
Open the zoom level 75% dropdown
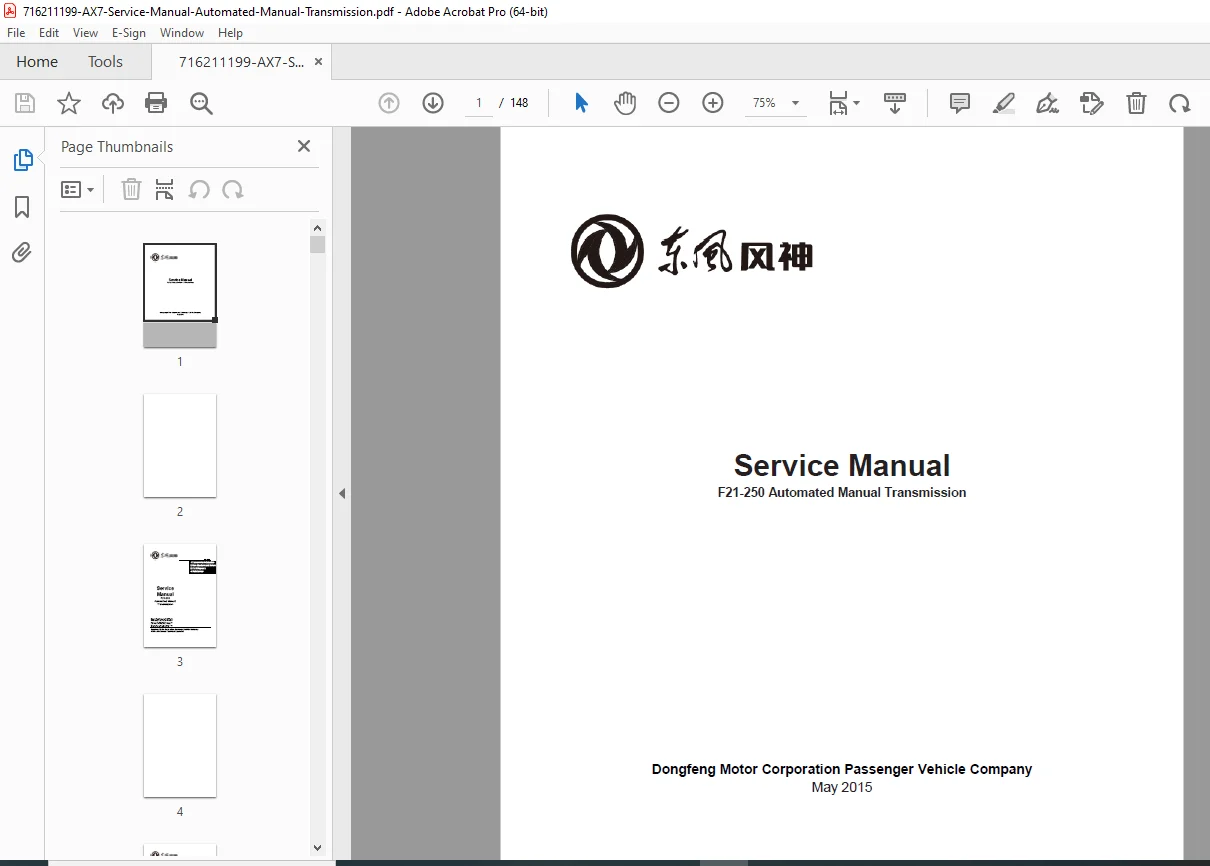pyautogui.click(x=776, y=103)
